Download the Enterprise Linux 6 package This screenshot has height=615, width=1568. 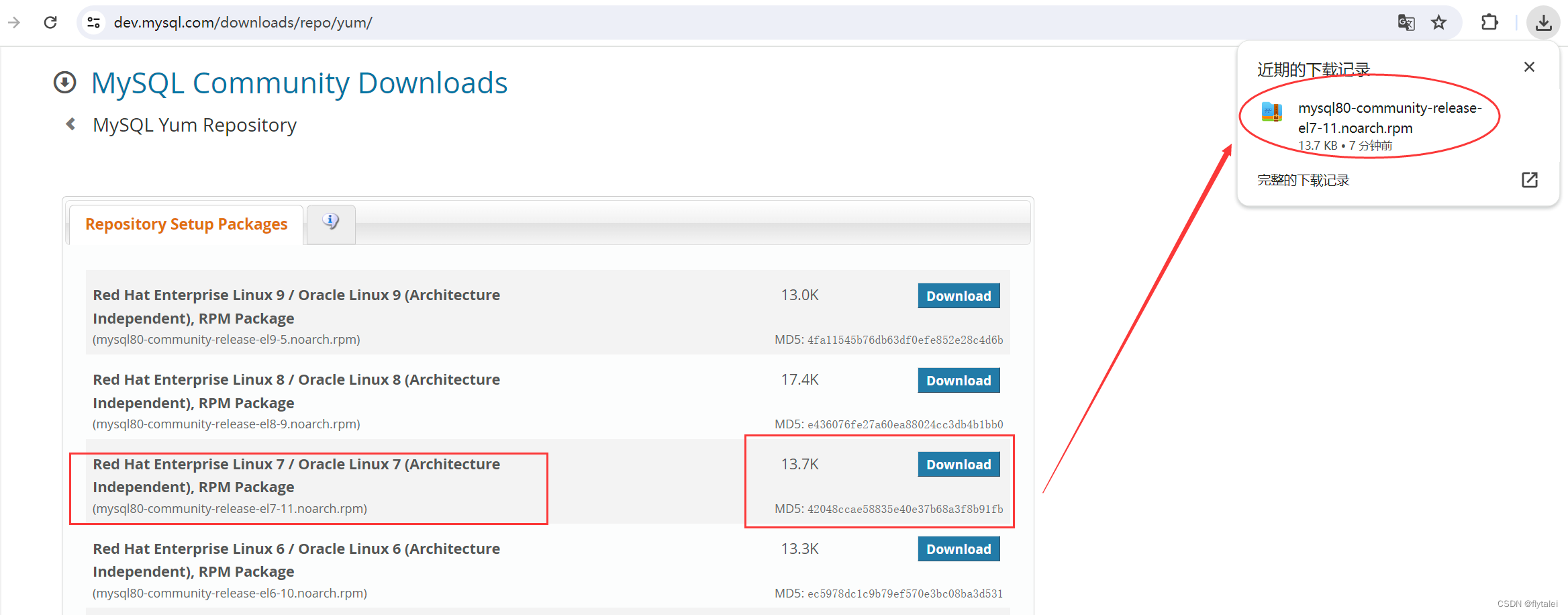[x=959, y=549]
